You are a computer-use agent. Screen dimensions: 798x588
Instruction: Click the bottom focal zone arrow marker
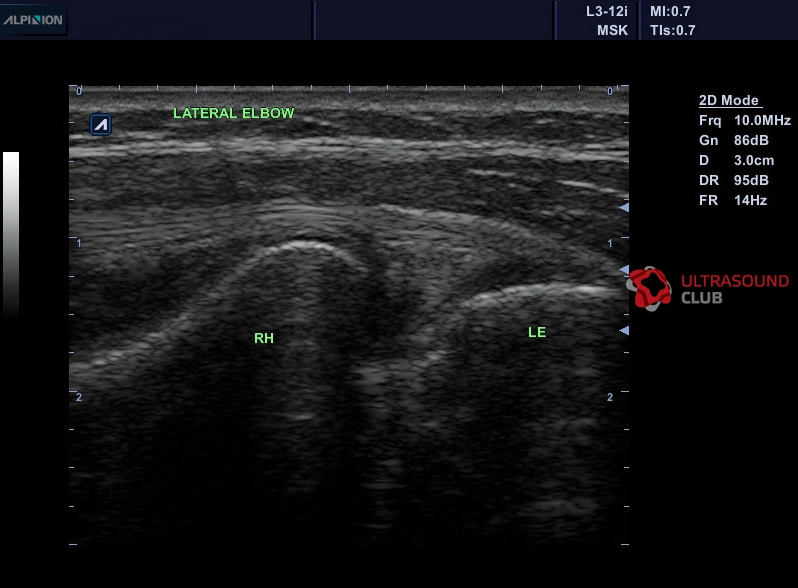pyautogui.click(x=624, y=330)
